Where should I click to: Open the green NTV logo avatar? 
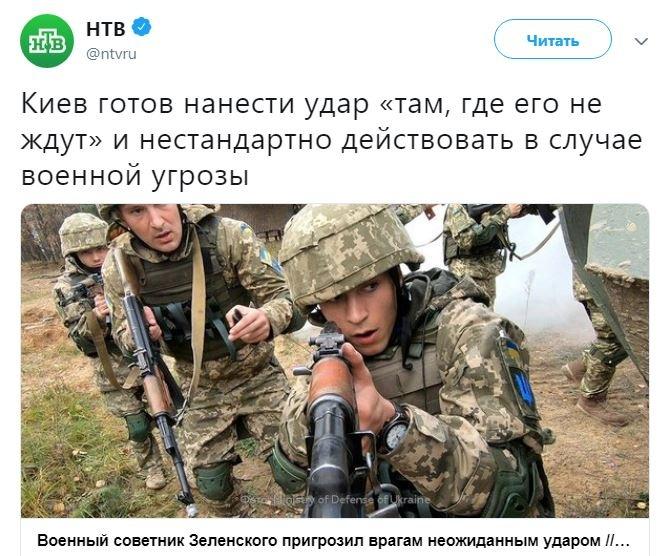point(47,41)
